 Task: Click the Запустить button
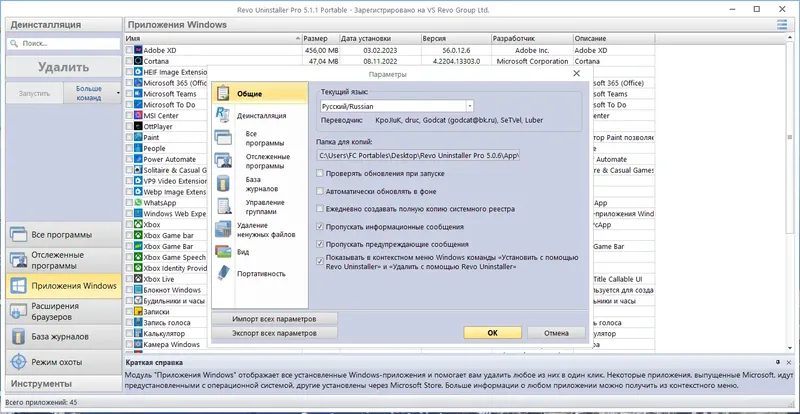(x=35, y=93)
